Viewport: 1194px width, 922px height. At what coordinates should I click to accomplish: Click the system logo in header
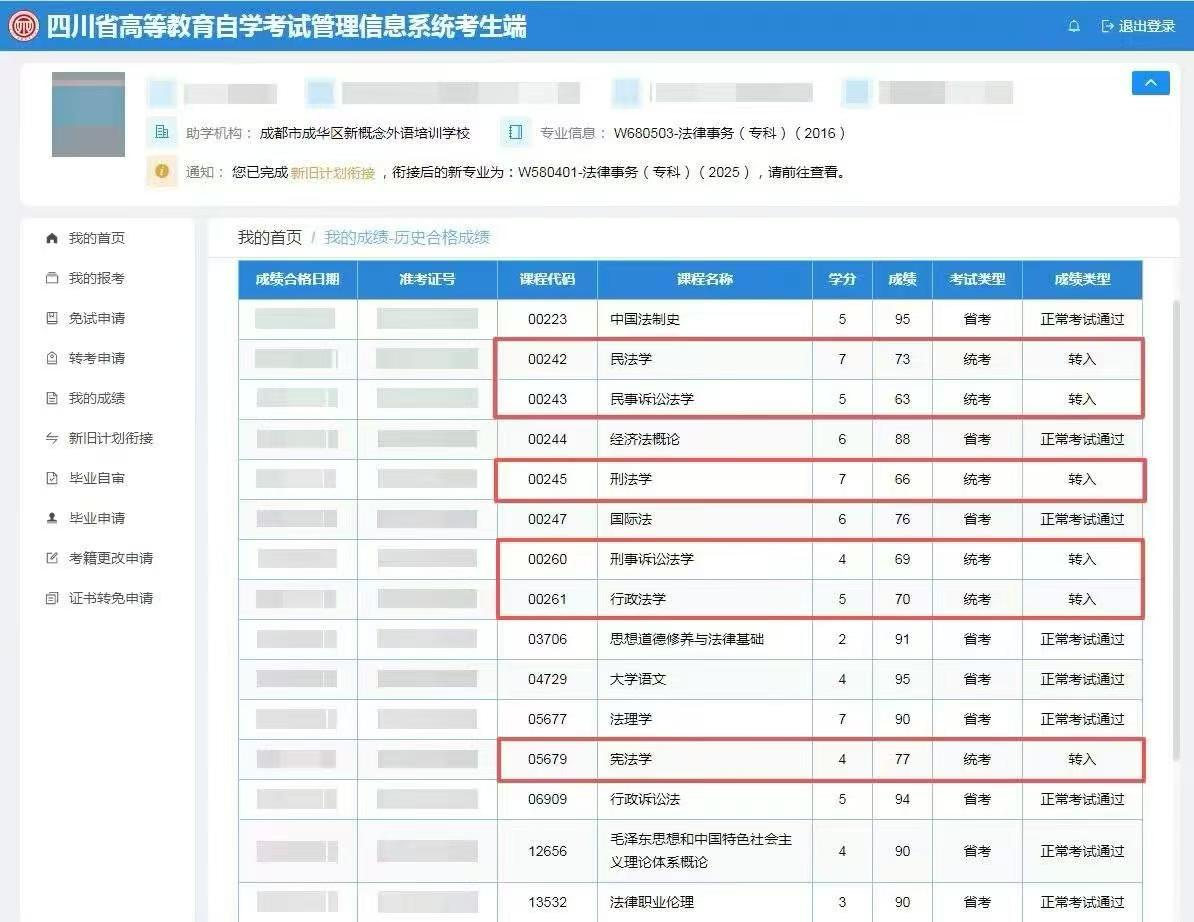pyautogui.click(x=23, y=26)
